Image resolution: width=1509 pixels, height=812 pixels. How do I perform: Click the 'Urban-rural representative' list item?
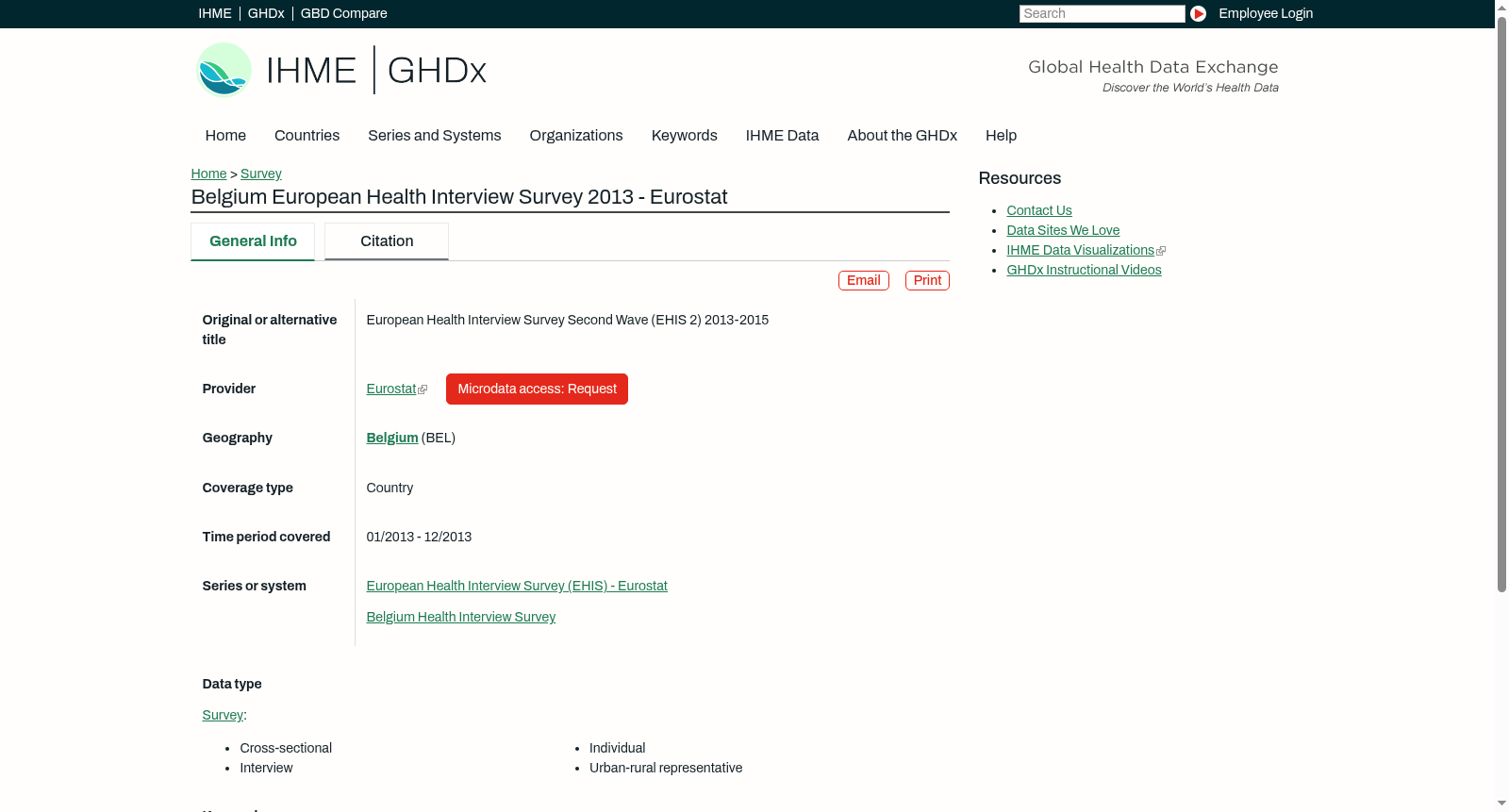click(666, 768)
